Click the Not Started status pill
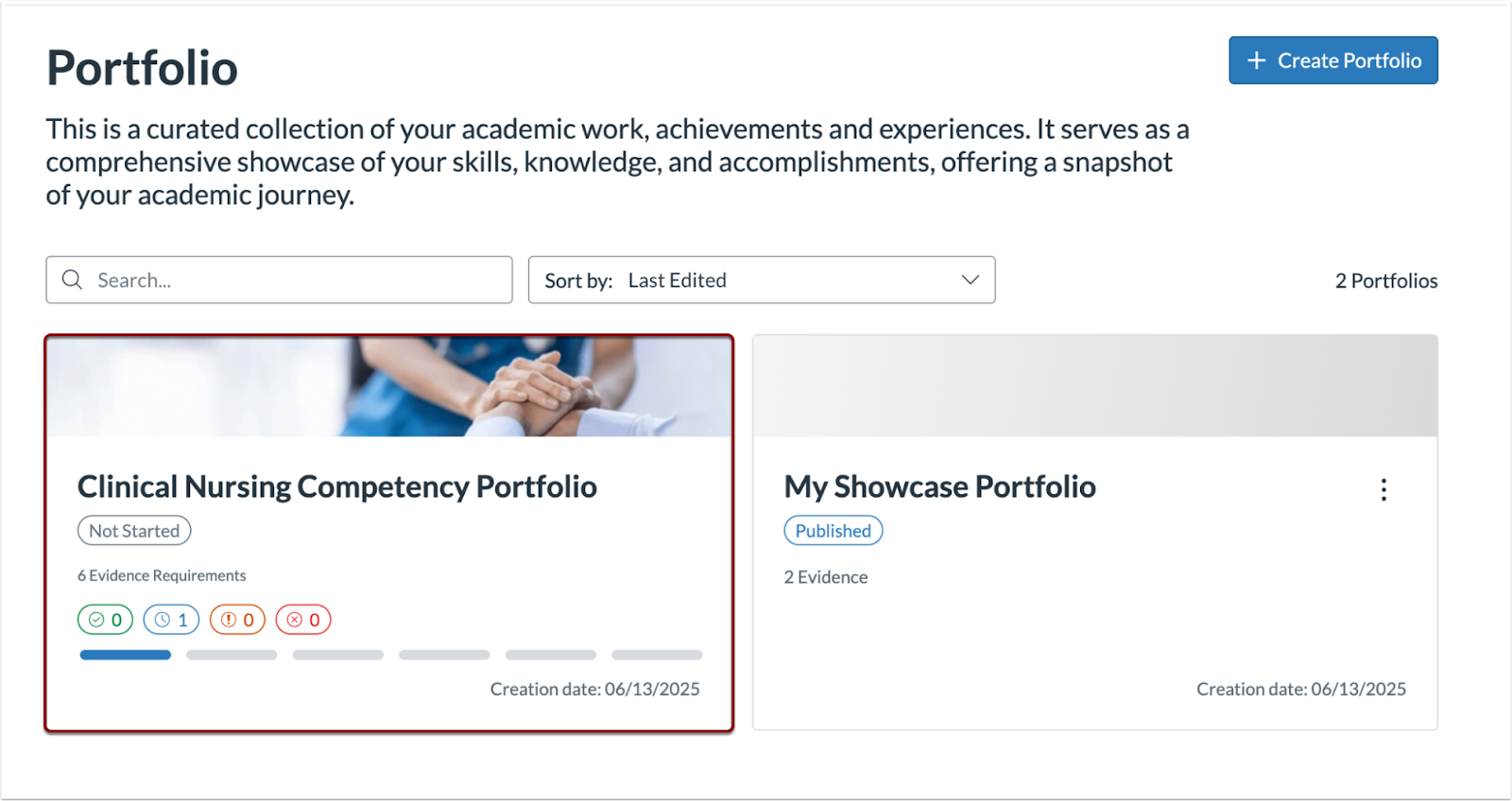 133,530
